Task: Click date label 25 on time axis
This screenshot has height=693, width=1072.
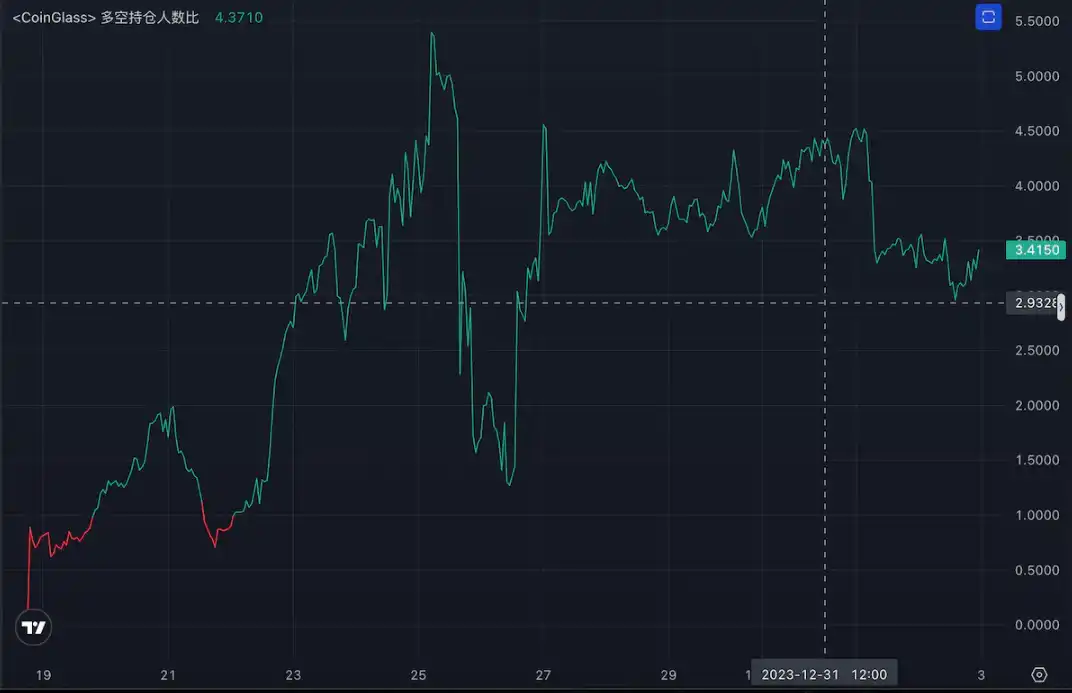Action: (x=418, y=674)
